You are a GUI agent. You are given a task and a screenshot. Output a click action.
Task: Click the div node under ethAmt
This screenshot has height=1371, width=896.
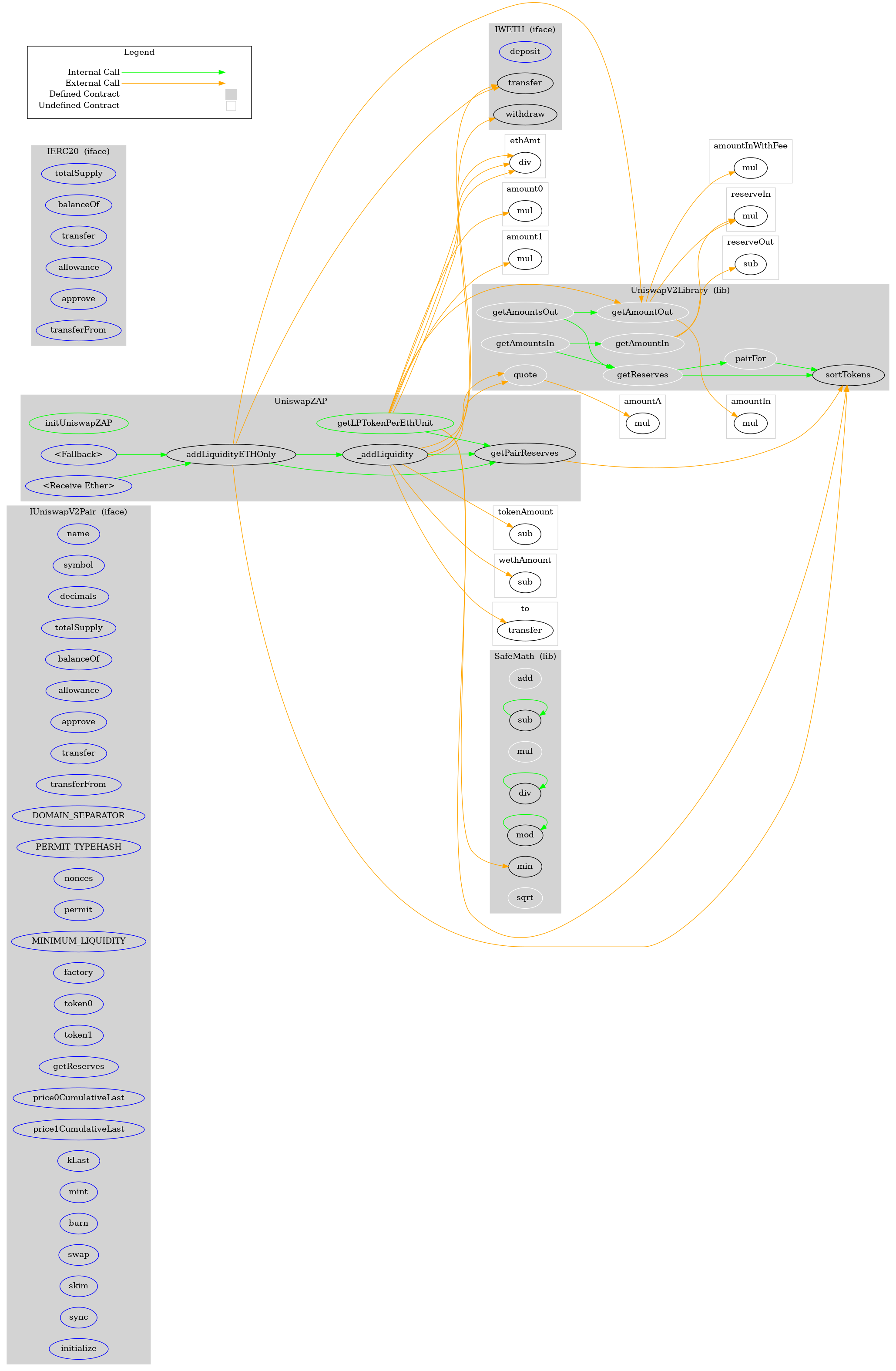point(525,162)
